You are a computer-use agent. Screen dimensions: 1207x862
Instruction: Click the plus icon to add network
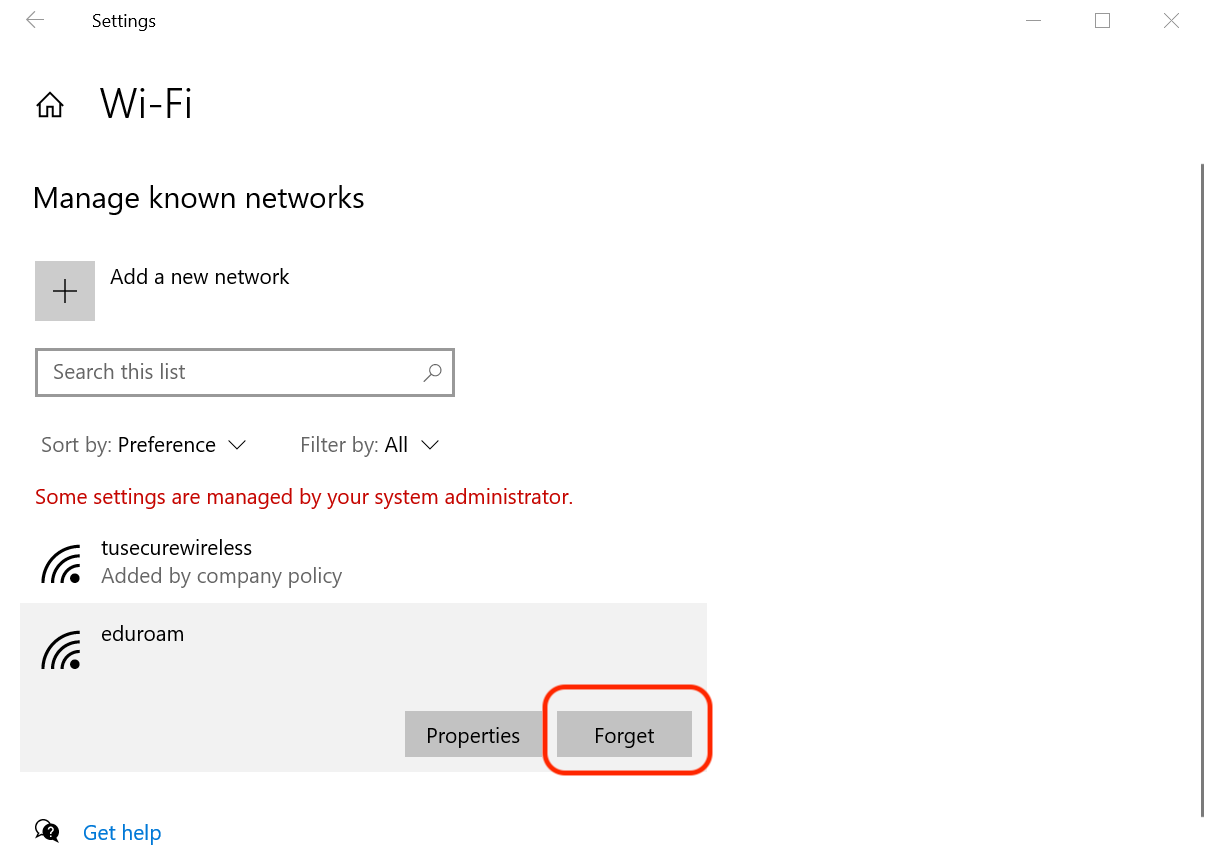point(65,291)
